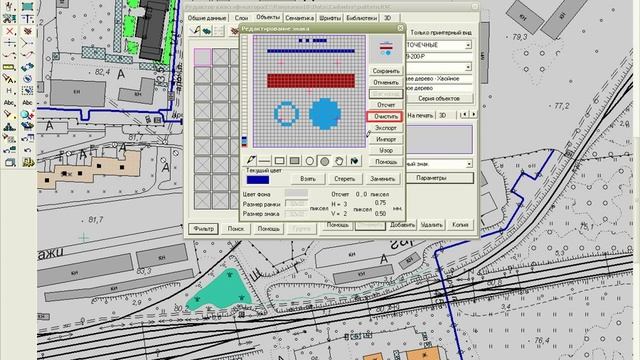
Task: Click the Заменить button
Action: point(382,179)
